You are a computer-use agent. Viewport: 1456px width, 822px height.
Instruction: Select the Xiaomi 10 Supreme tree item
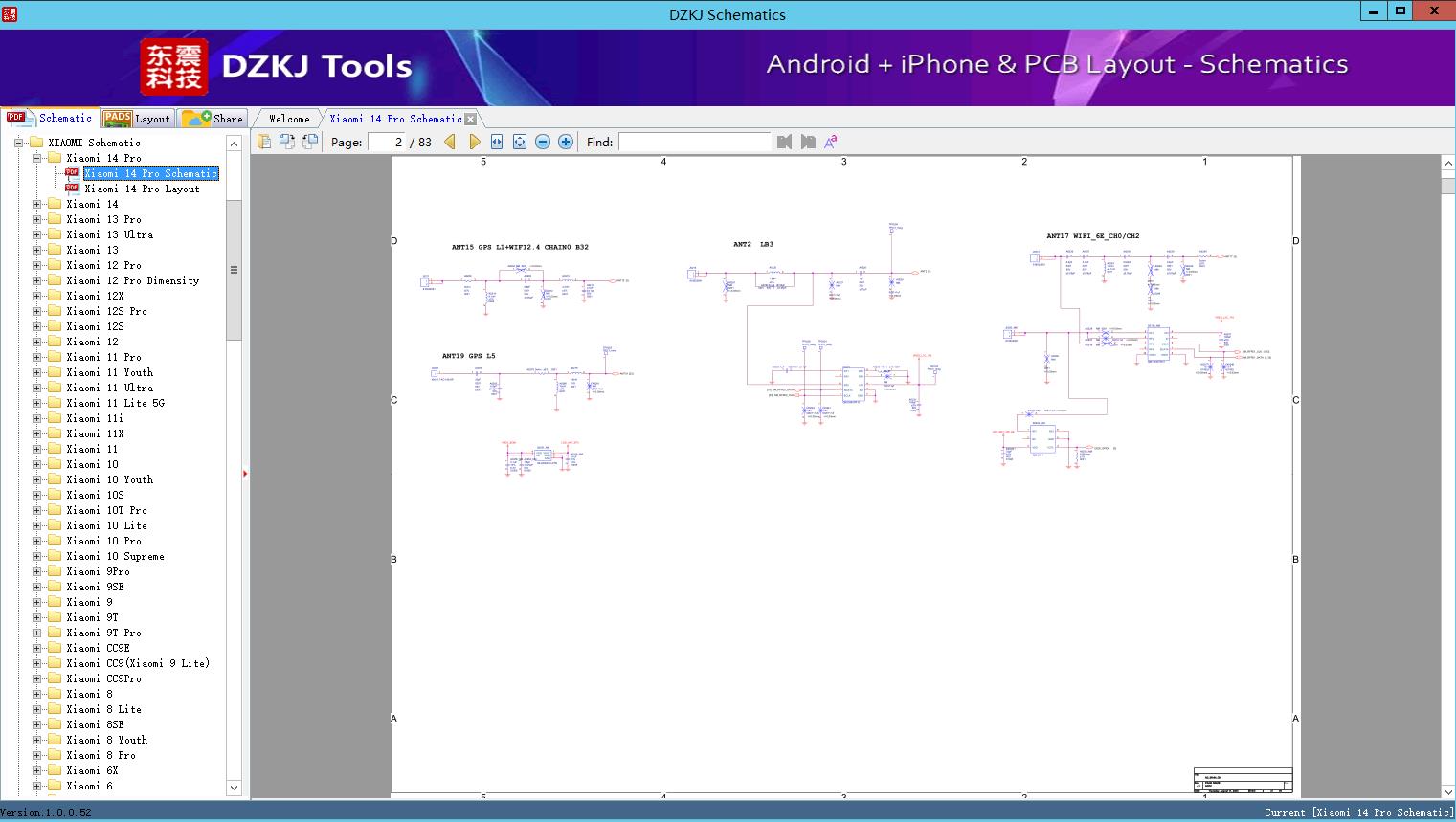pos(115,556)
